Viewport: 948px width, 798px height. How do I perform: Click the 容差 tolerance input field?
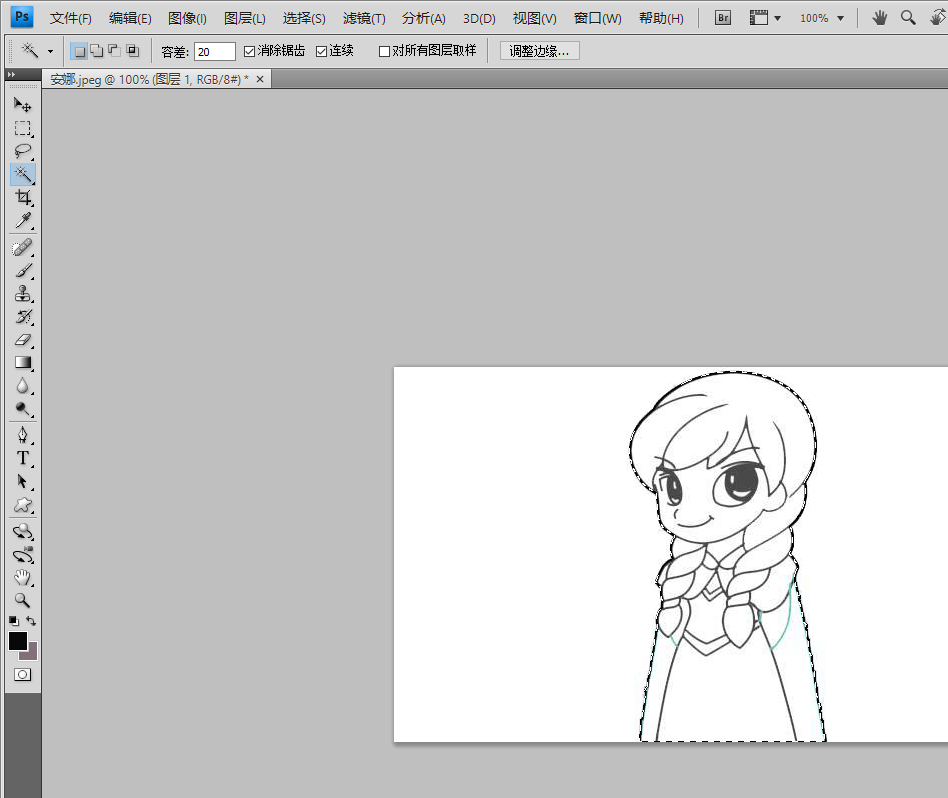tap(215, 51)
